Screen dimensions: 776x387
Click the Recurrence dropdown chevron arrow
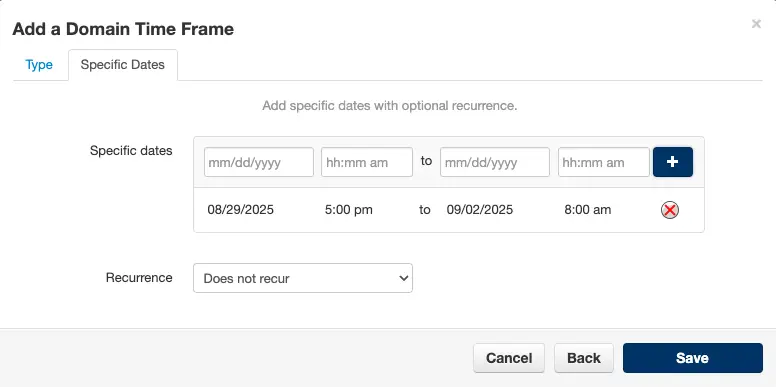point(403,278)
